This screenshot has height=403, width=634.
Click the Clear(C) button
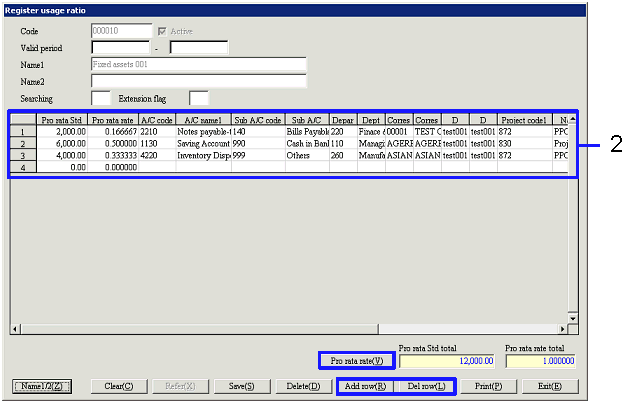(119, 386)
